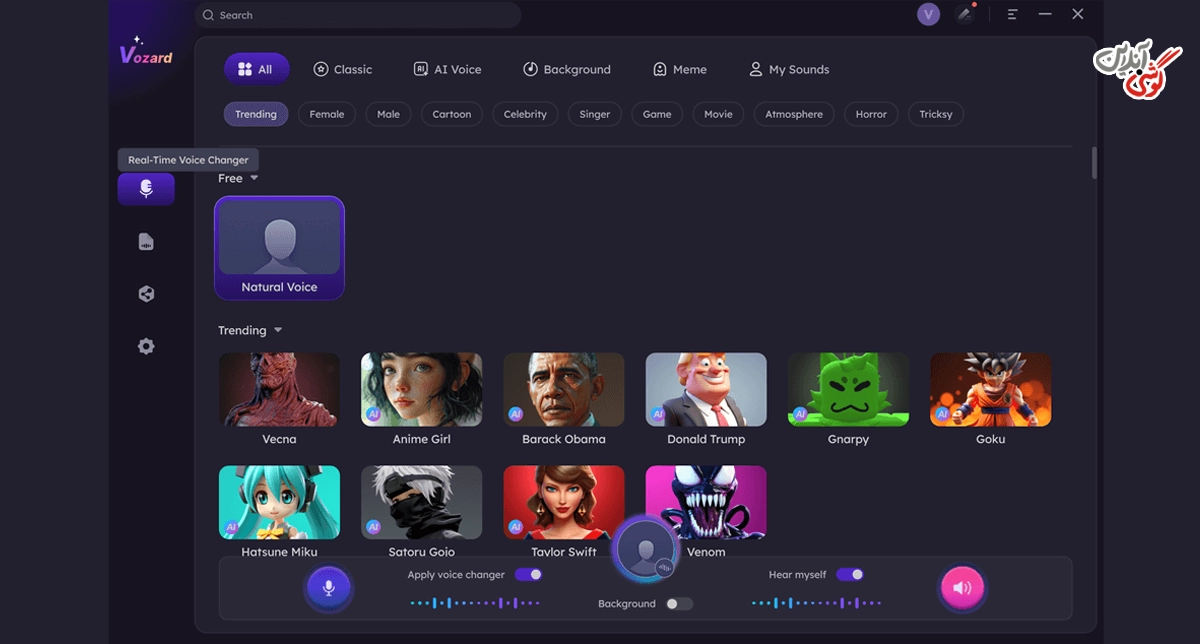Filter voices by Celebrity
The image size is (1200, 644).
525,114
